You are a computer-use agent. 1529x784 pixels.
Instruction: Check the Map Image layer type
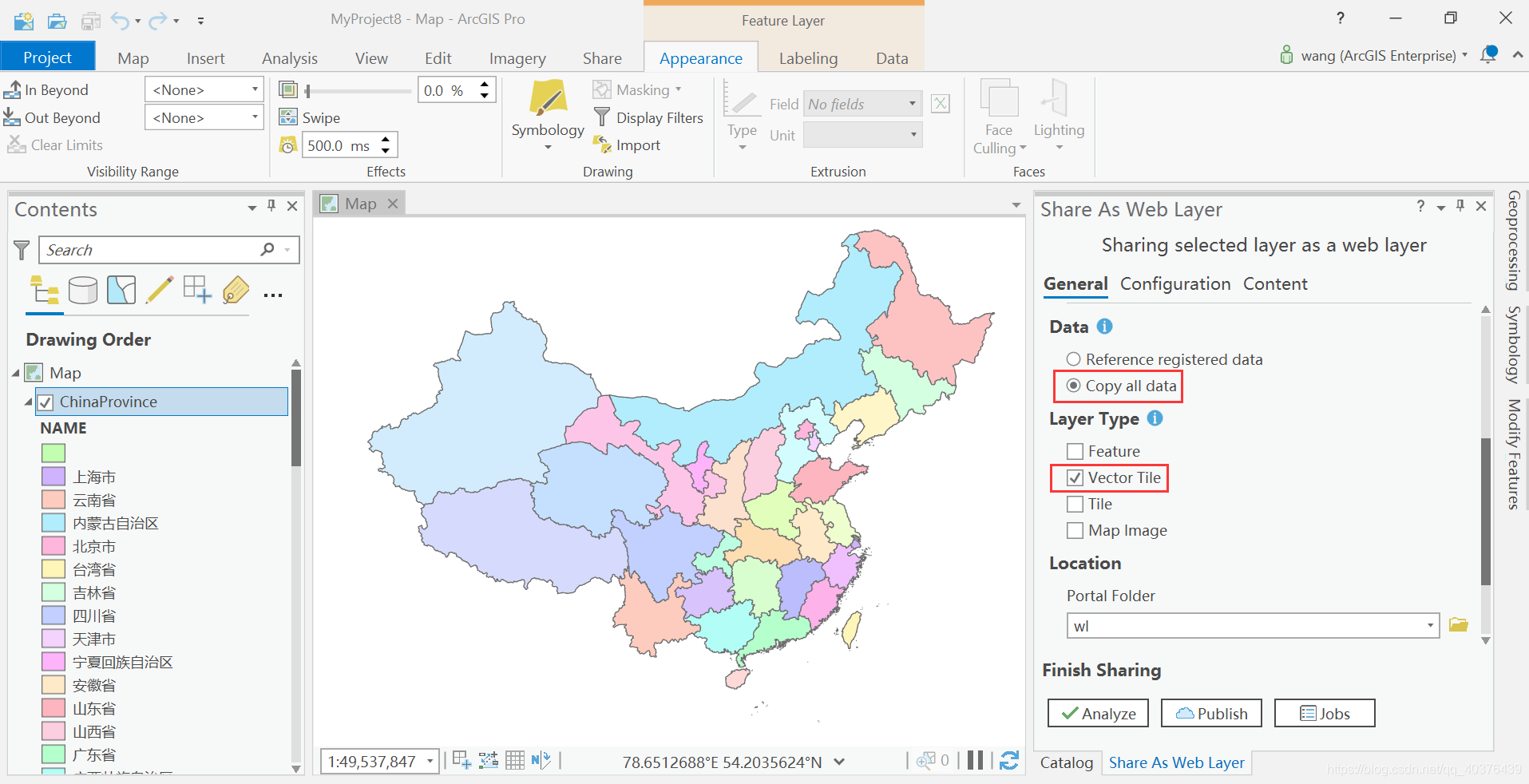click(1075, 530)
